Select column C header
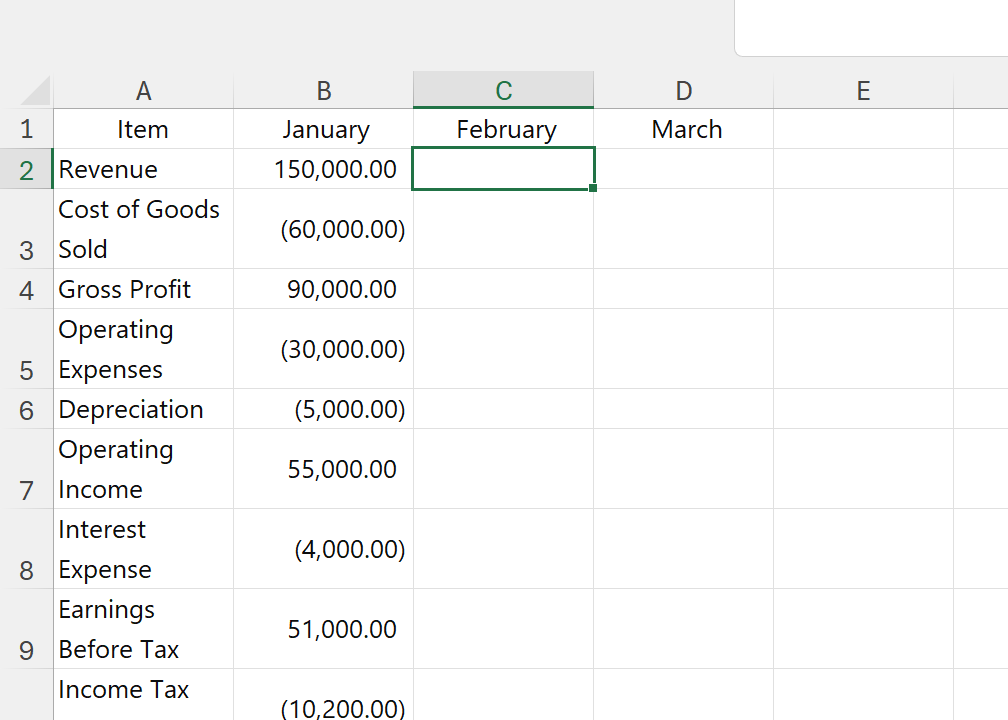The image size is (1008, 720). coord(503,91)
